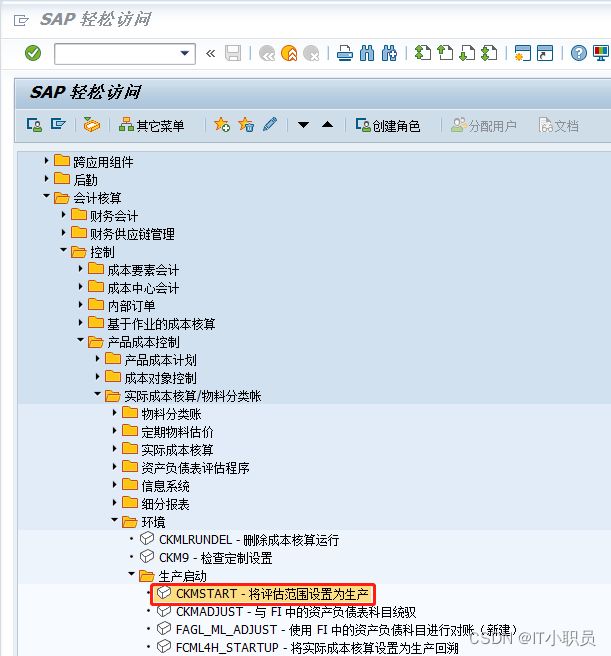The height and width of the screenshot is (656, 611).
Task: Click the Change Favorites pencil icon
Action: [x=270, y=125]
